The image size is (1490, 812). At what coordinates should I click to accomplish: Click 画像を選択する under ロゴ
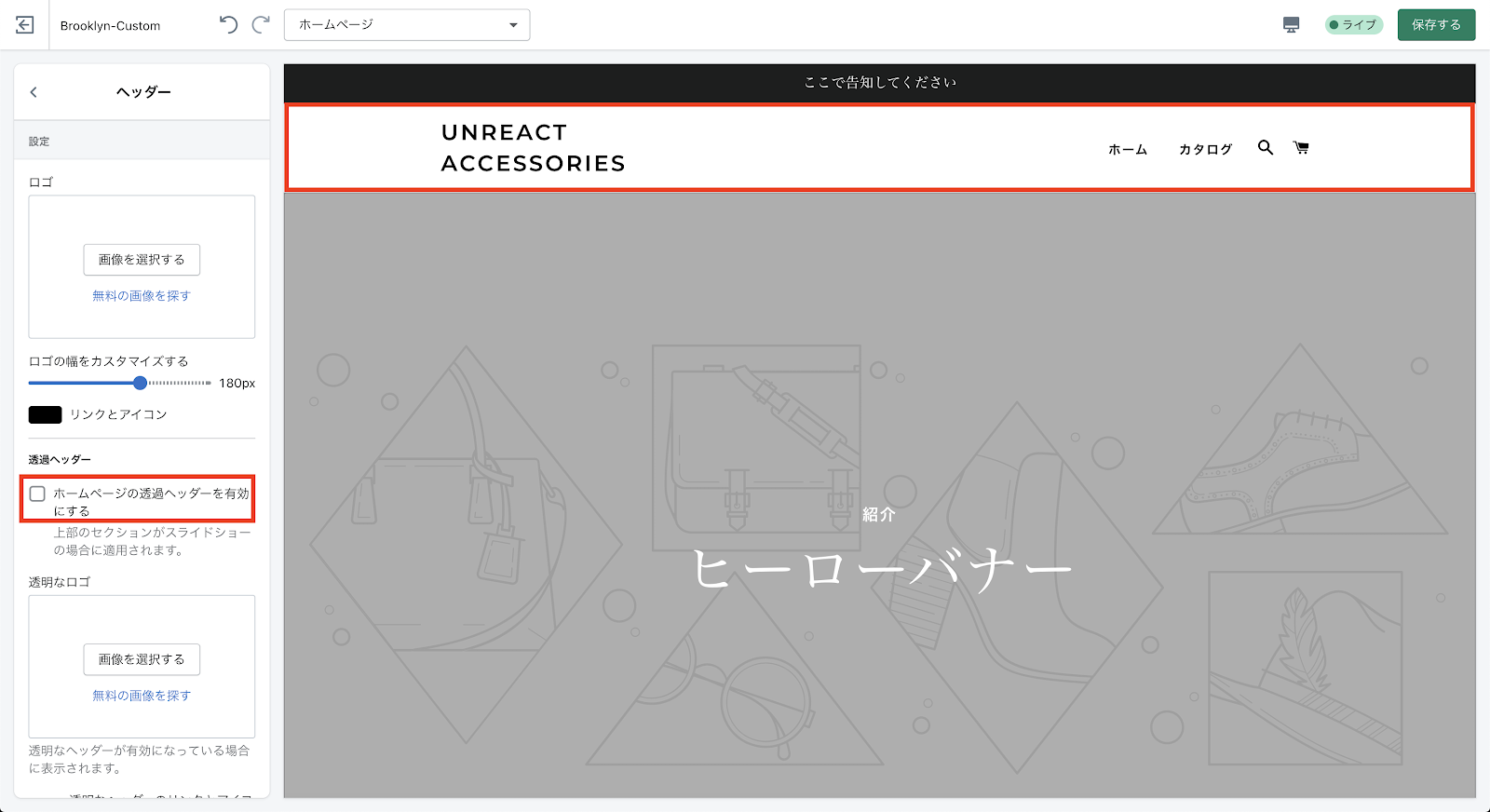coord(142,260)
